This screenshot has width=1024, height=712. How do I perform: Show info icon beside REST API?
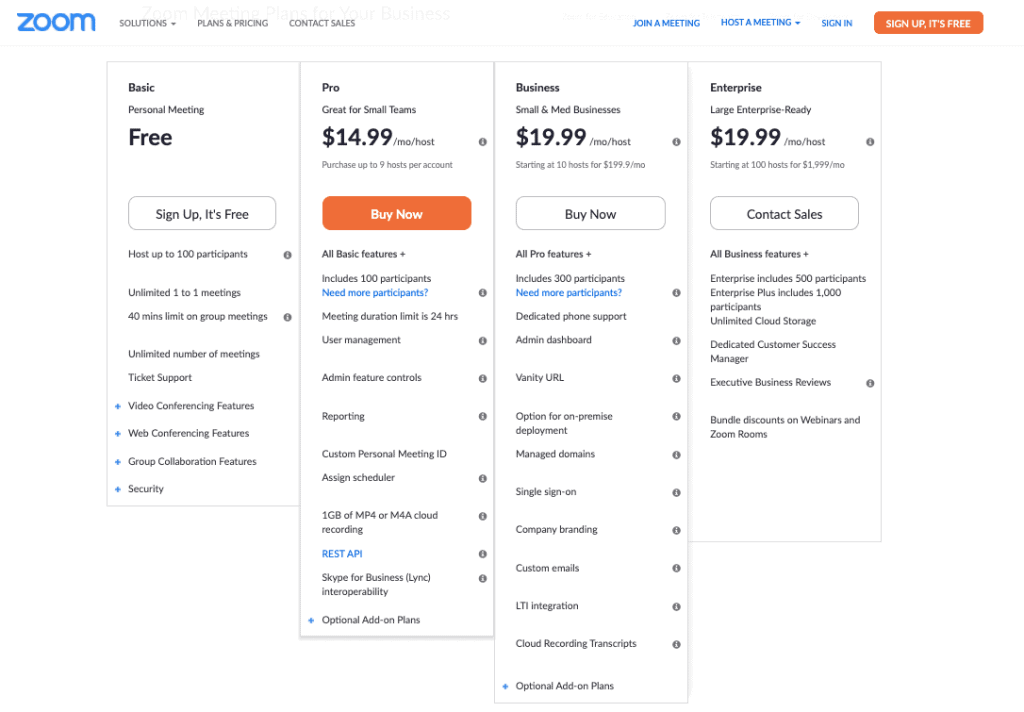(483, 555)
